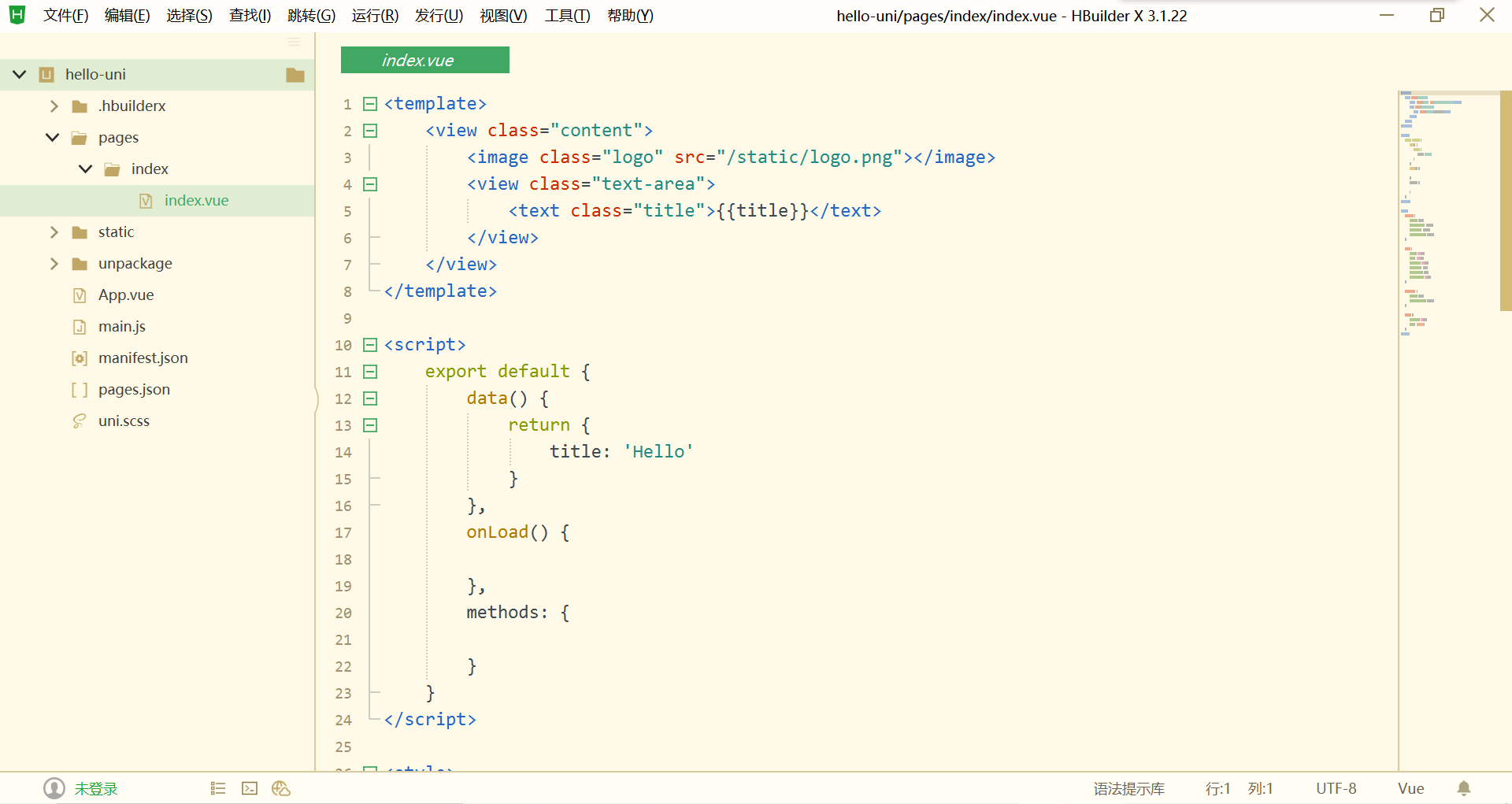
Task: Click the static folder icon
Action: point(80,232)
